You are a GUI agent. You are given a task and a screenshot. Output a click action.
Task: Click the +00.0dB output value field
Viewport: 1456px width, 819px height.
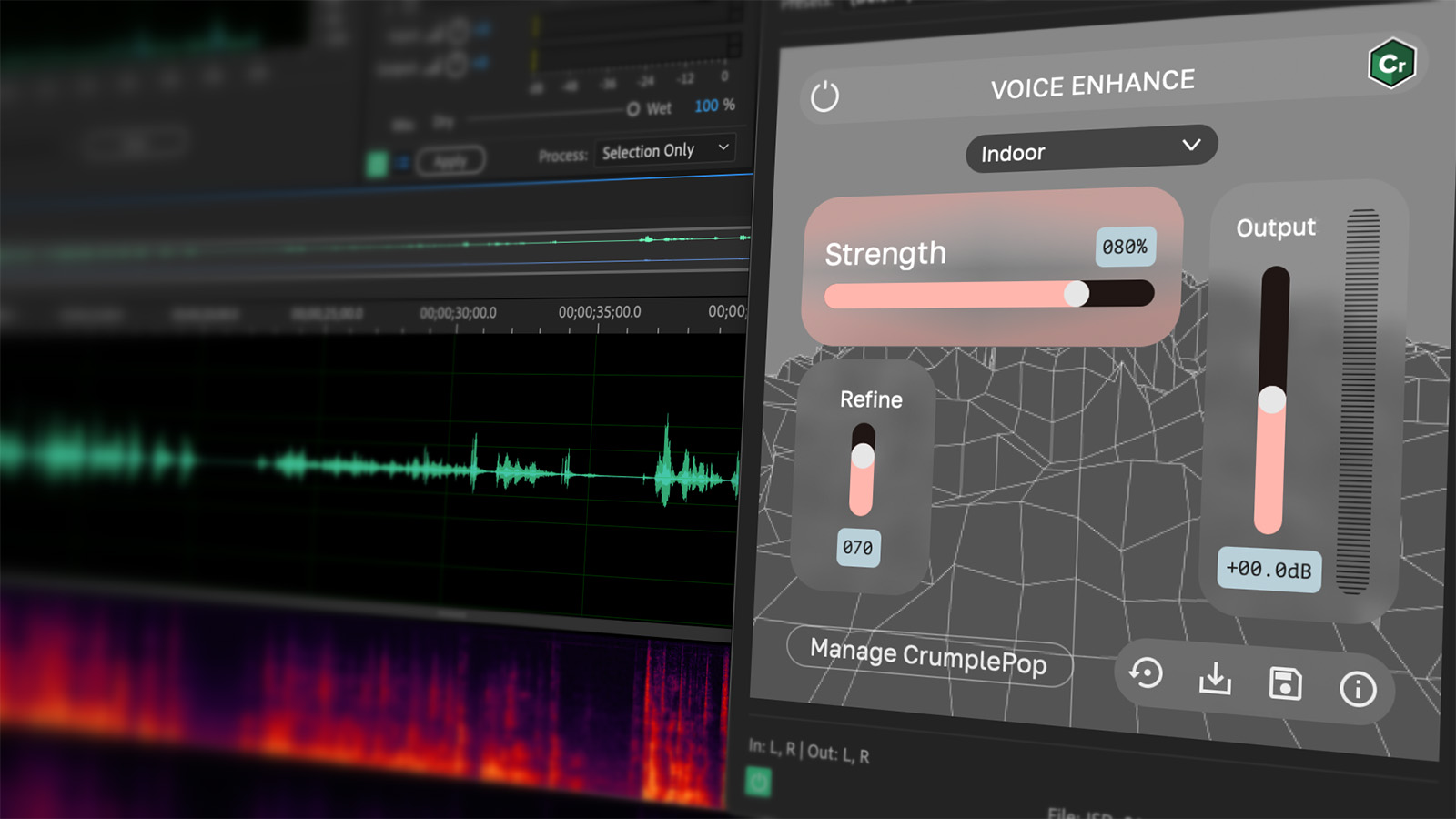(1269, 570)
